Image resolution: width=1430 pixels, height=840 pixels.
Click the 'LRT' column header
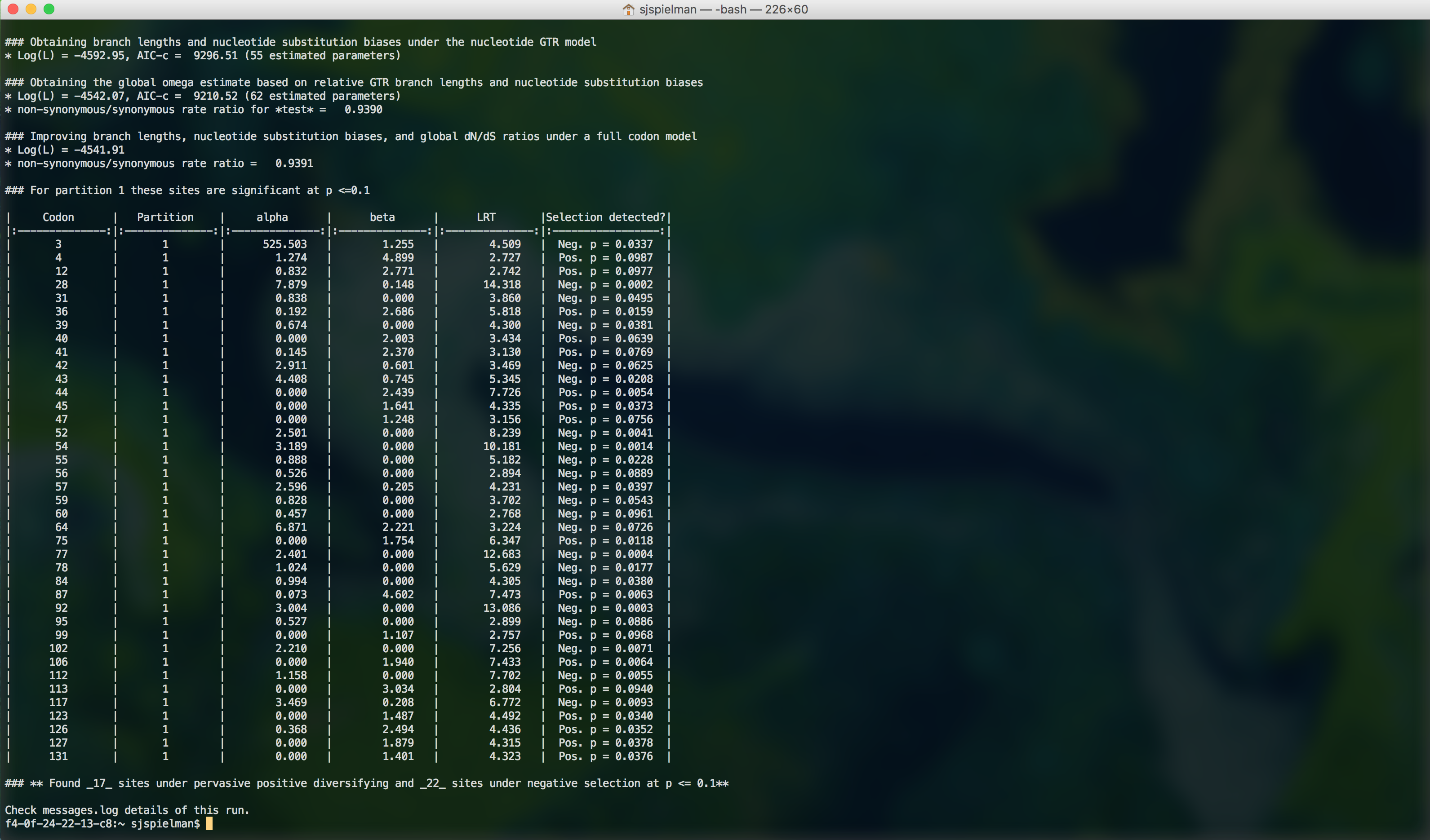coord(486,217)
